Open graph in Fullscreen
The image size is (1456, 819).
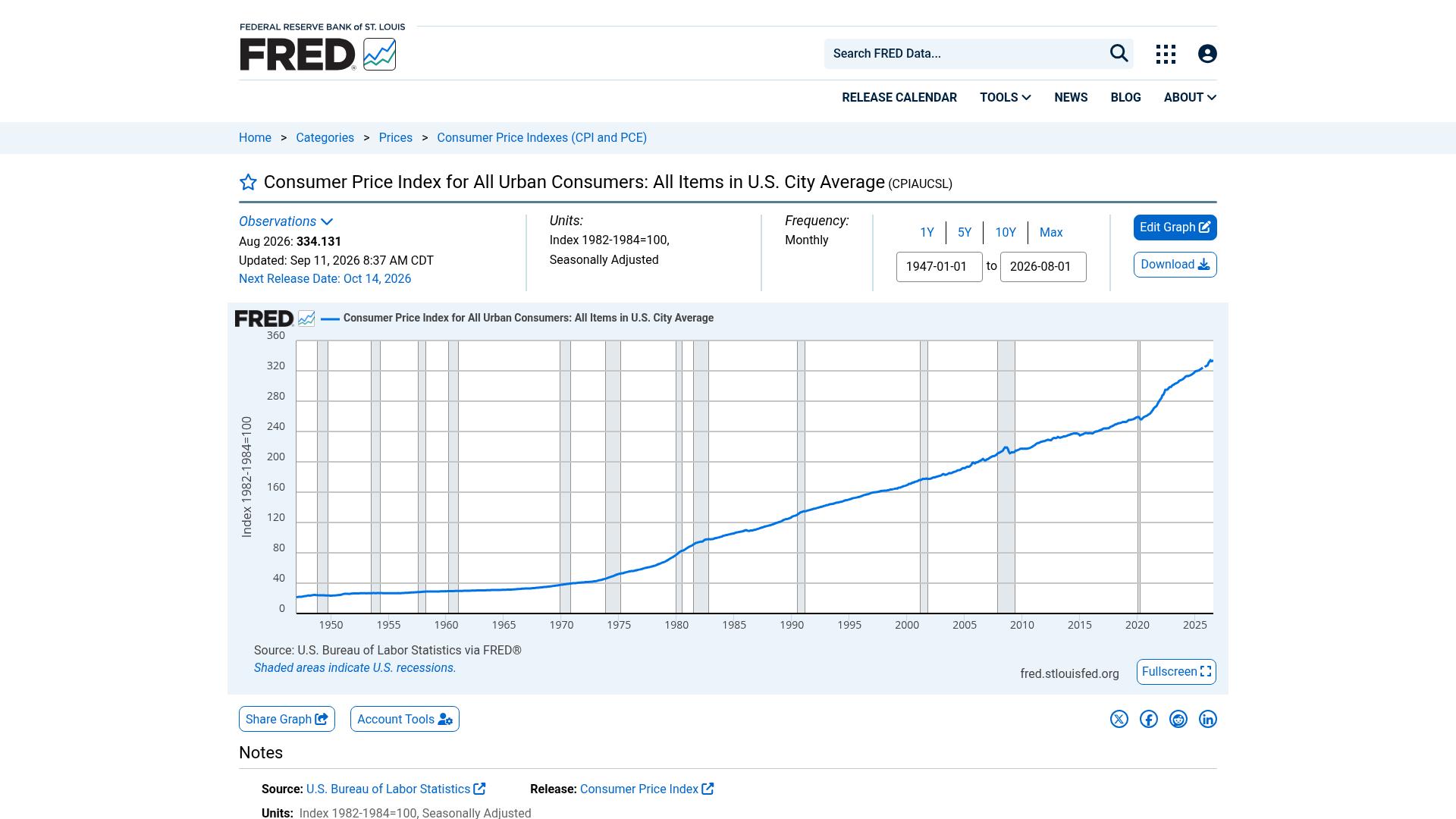click(x=1176, y=672)
